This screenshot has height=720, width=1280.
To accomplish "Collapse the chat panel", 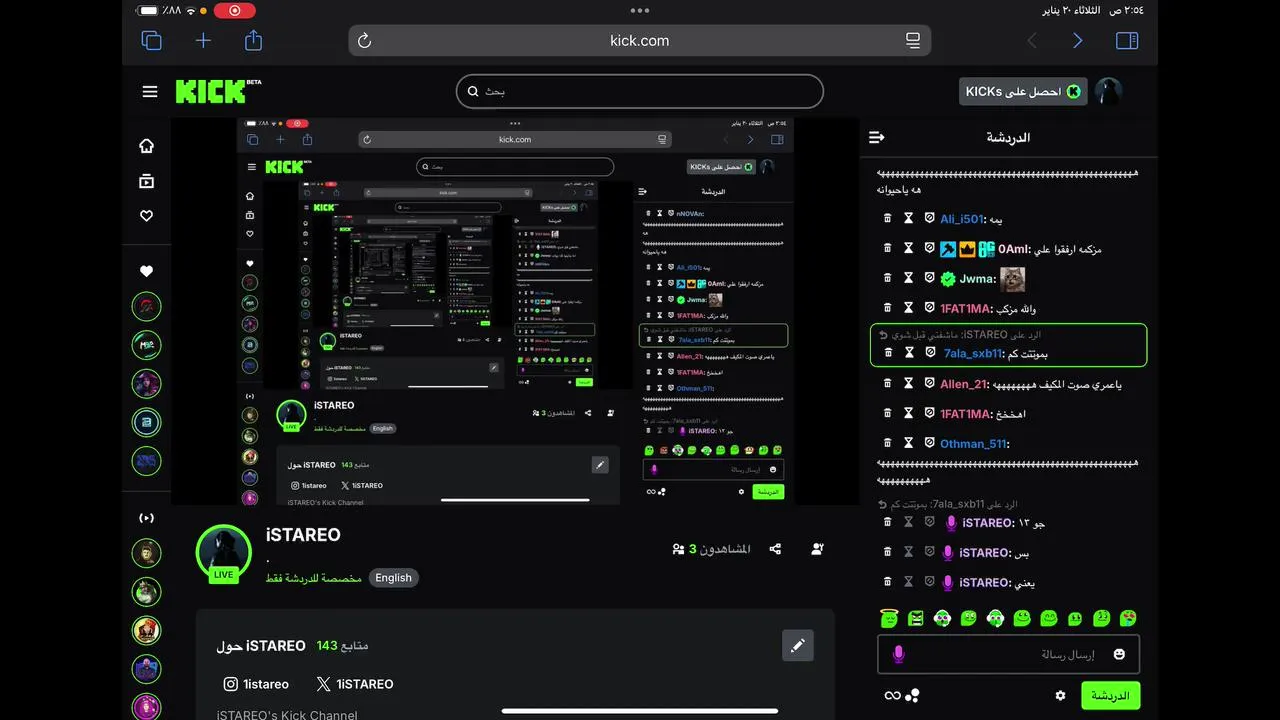I will coord(877,137).
